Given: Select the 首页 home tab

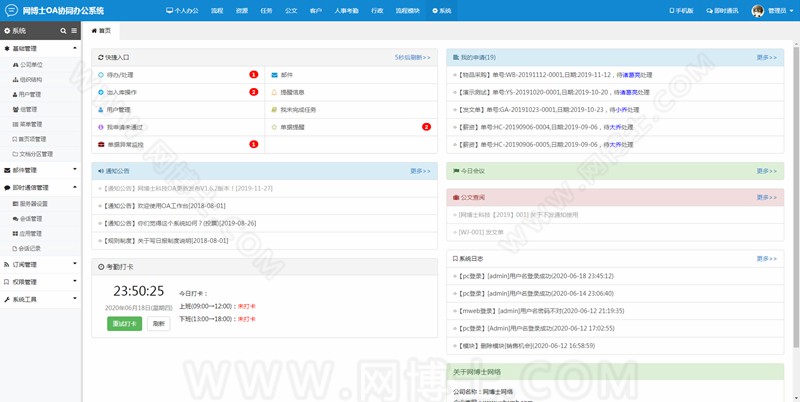Looking at the screenshot, I should coord(101,31).
